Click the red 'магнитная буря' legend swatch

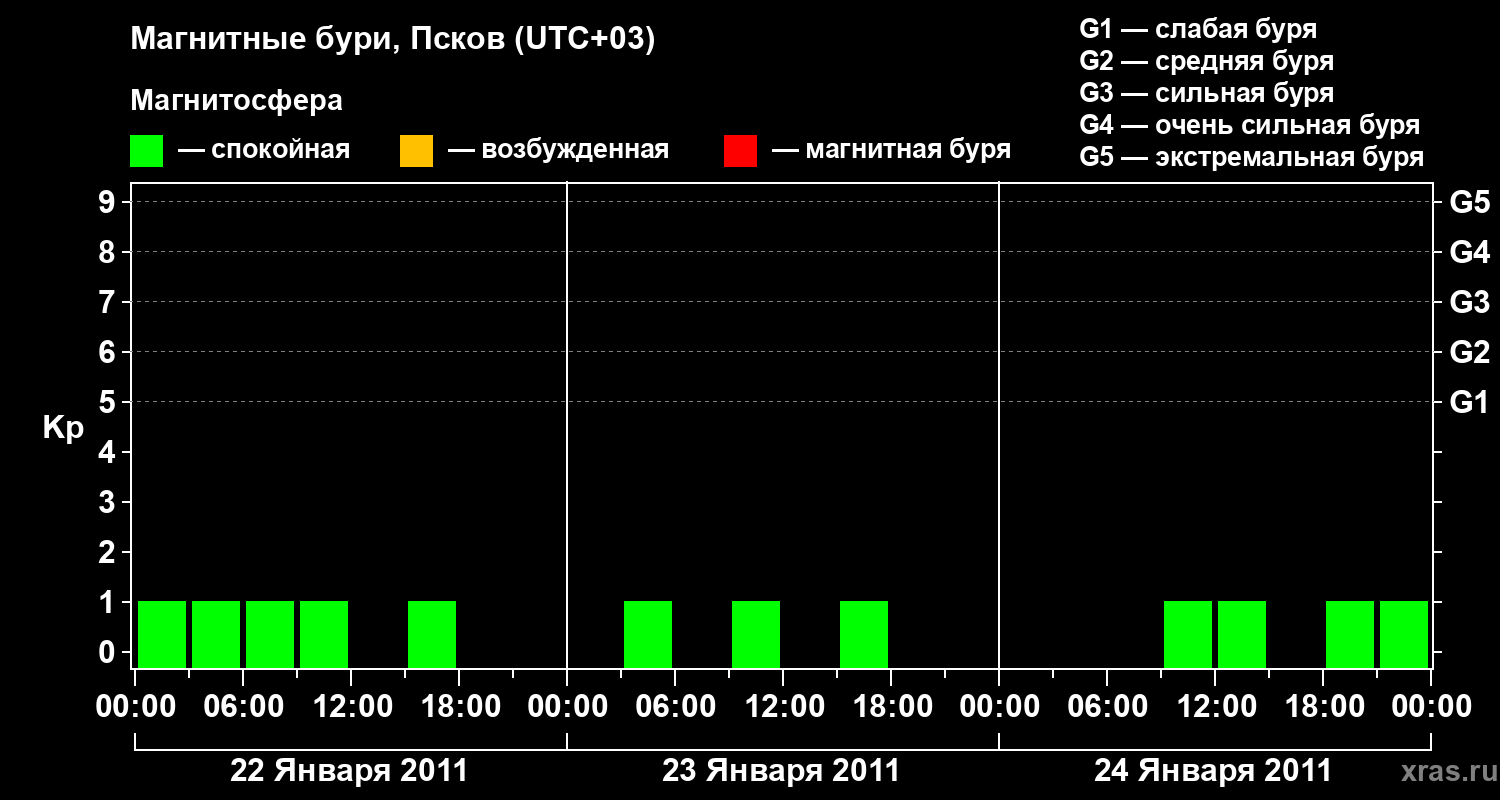[740, 151]
